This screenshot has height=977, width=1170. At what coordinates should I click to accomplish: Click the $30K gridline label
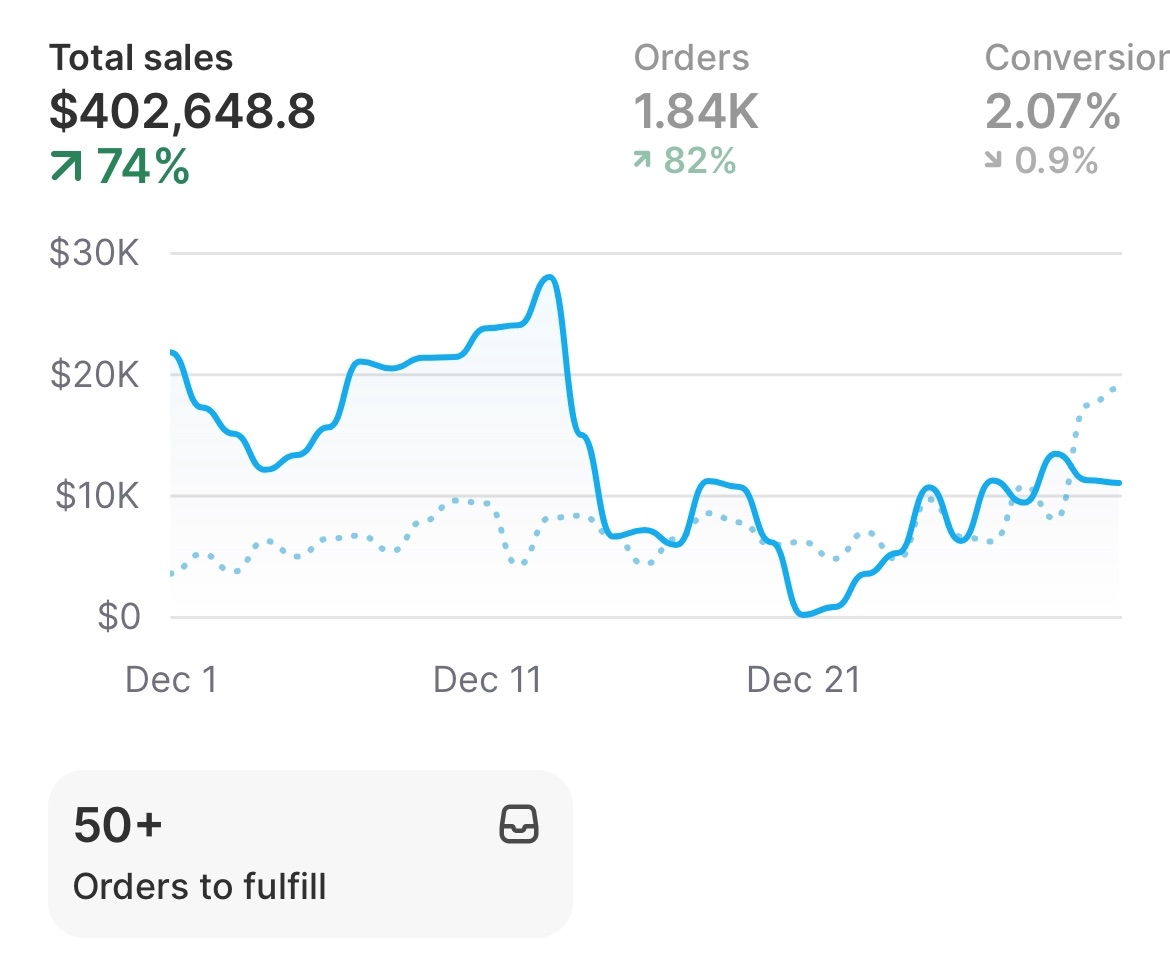[93, 253]
